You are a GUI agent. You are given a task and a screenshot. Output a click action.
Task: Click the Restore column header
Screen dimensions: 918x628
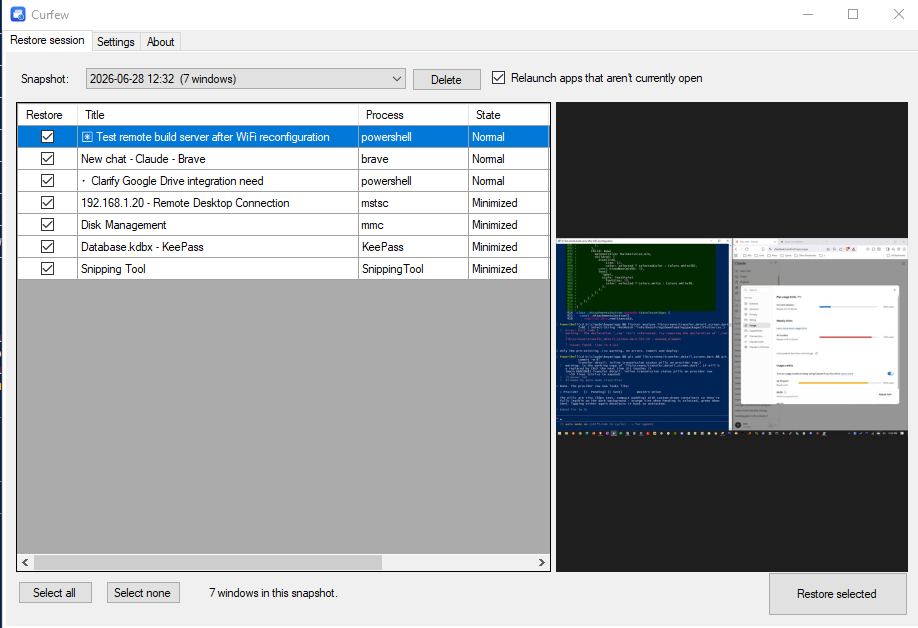47,115
